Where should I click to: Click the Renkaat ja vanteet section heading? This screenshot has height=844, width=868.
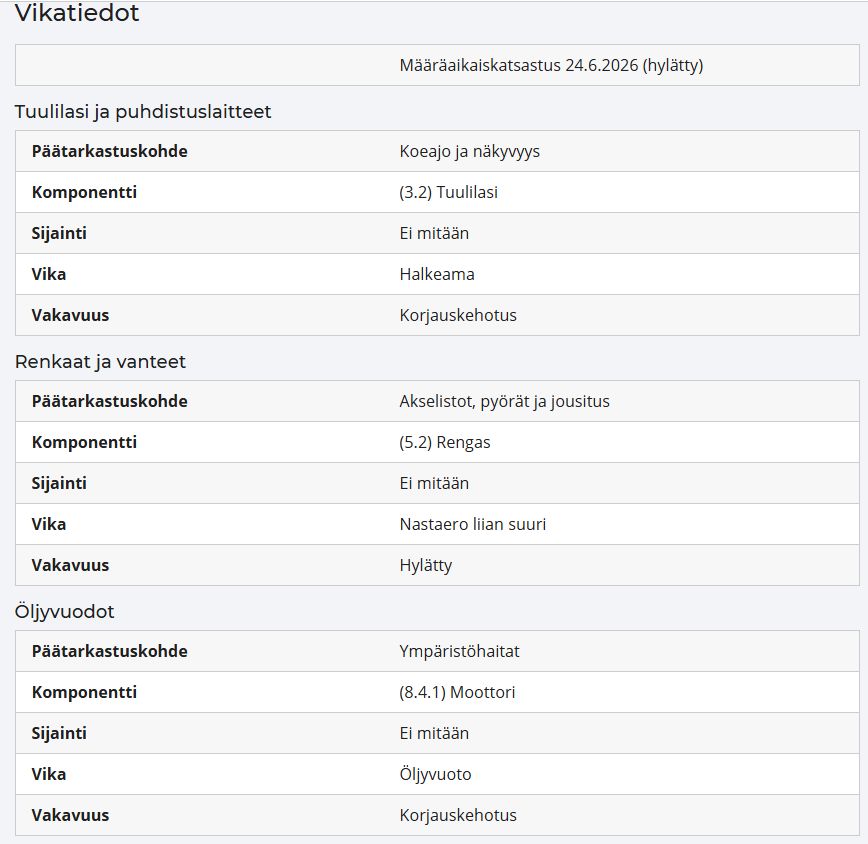[x=100, y=362]
